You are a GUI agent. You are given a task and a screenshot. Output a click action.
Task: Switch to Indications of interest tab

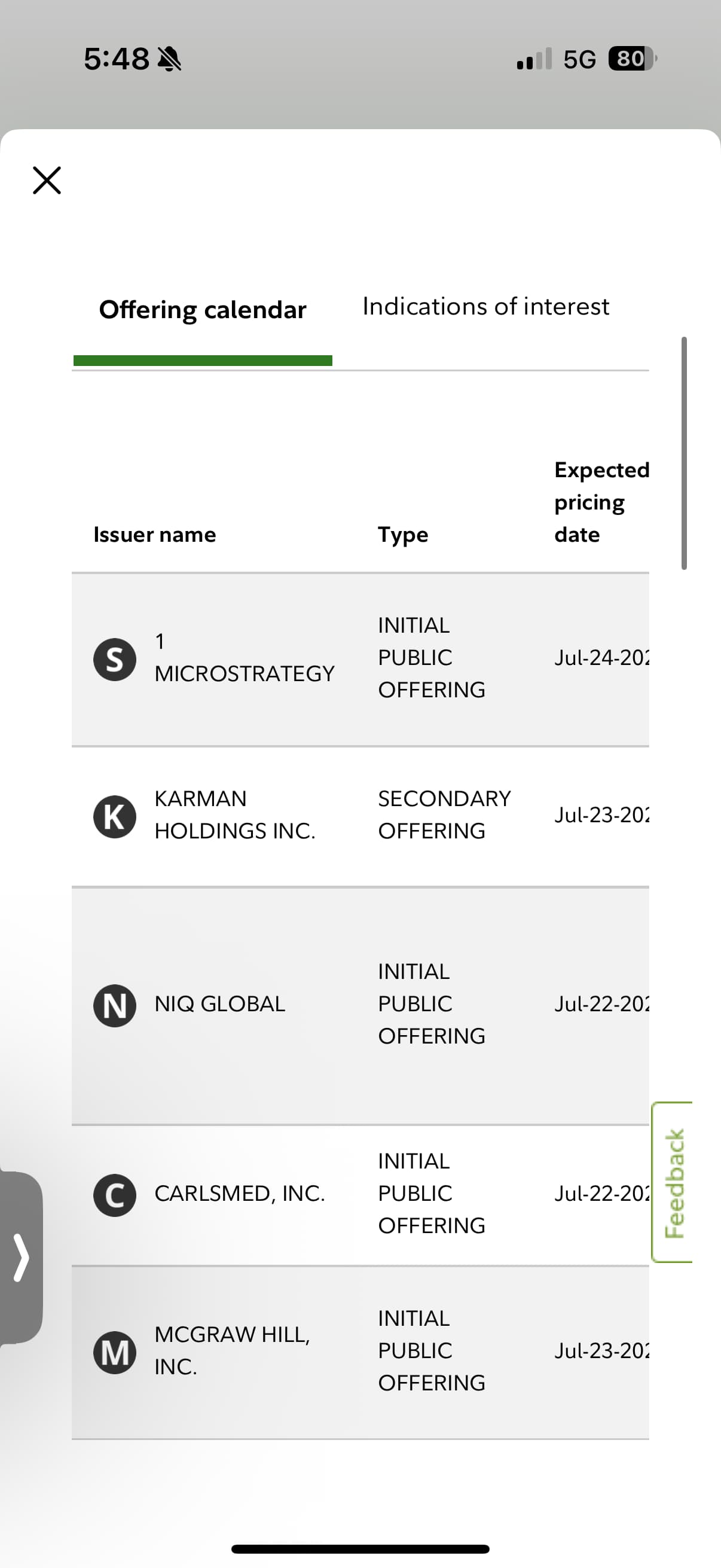pyautogui.click(x=485, y=307)
